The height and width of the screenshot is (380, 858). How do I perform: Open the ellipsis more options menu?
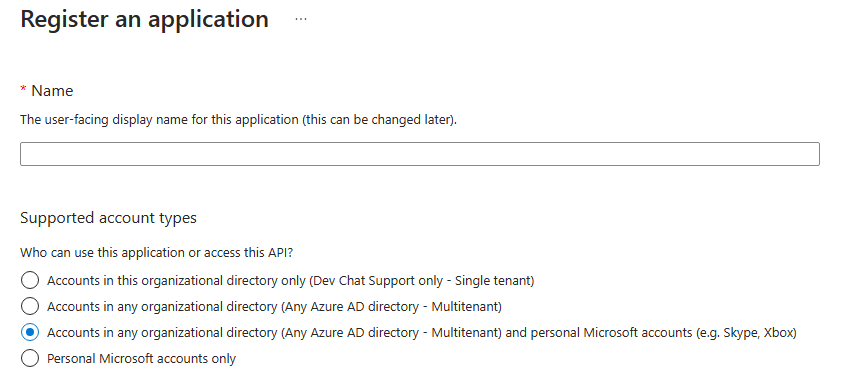(x=301, y=19)
